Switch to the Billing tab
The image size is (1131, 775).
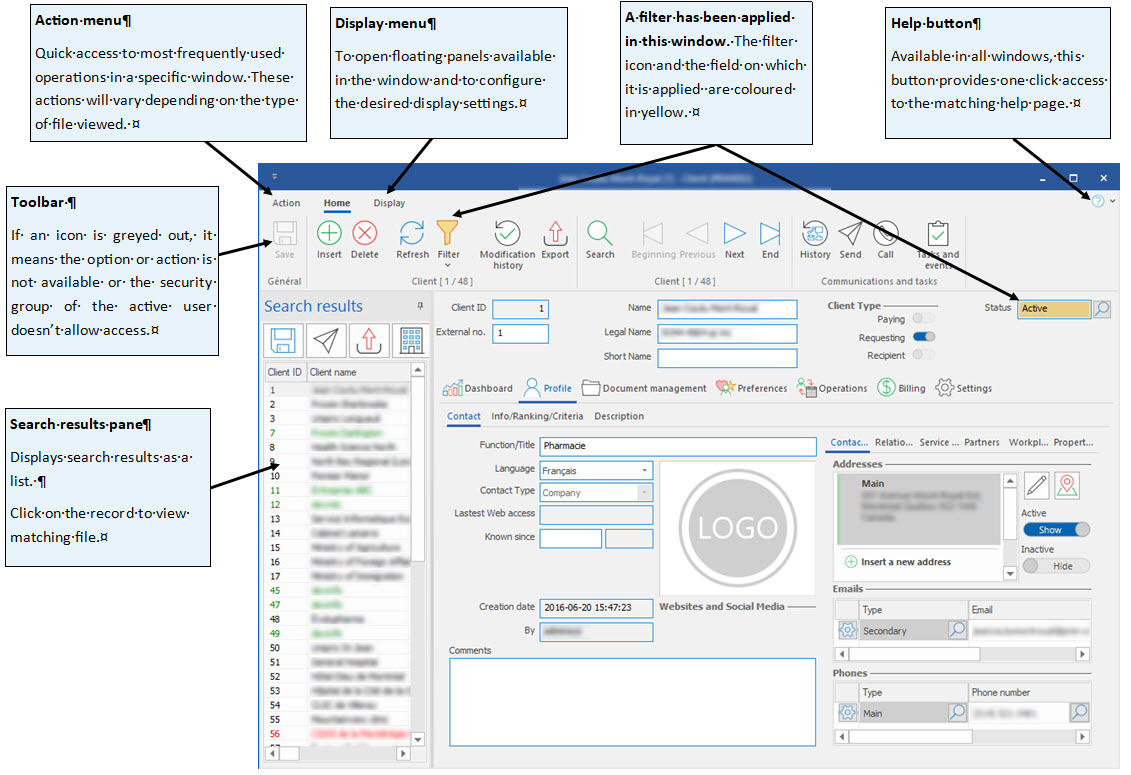click(901, 388)
